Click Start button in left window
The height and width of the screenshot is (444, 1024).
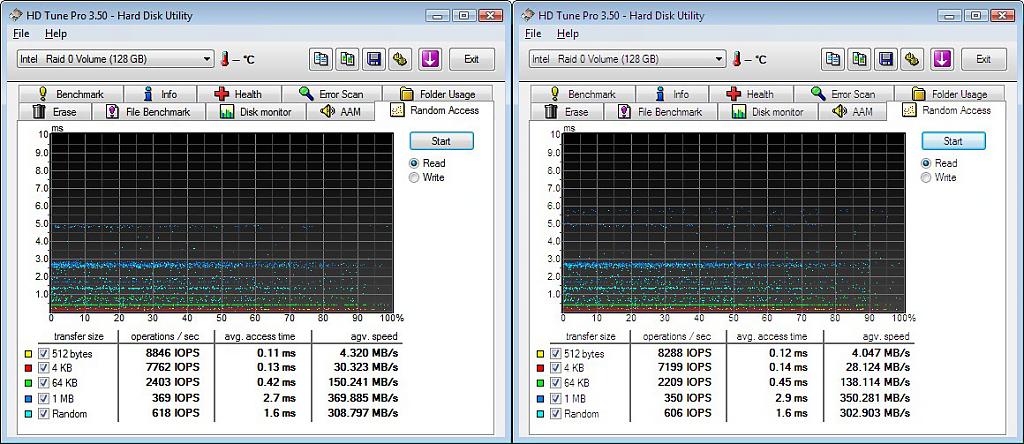coord(441,141)
